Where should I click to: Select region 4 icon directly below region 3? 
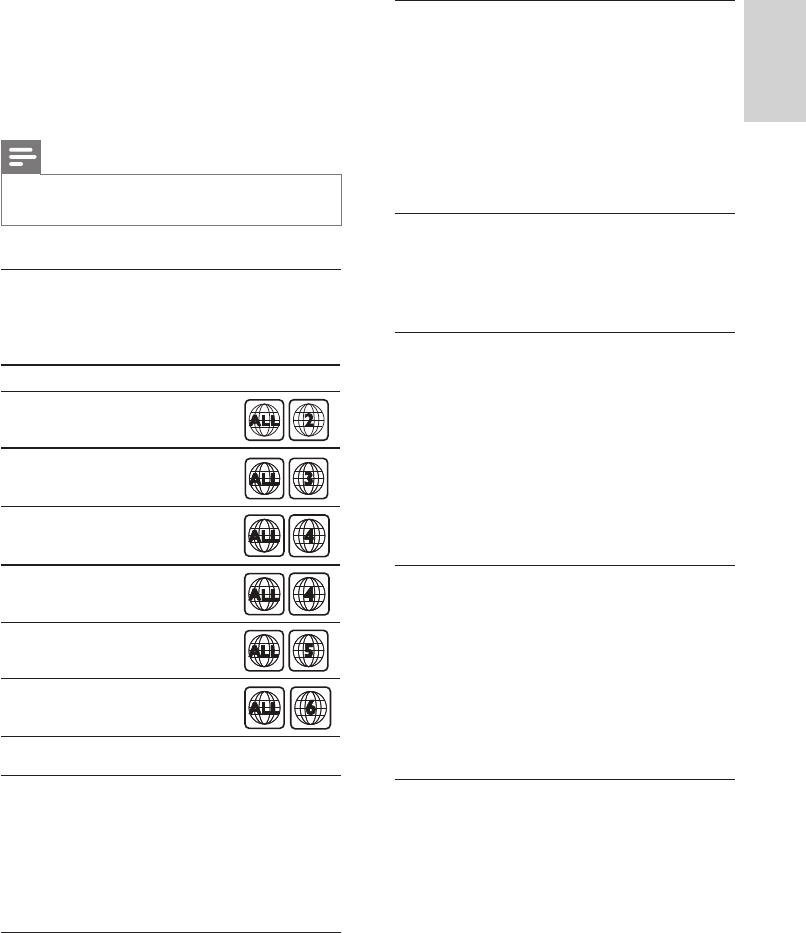pyautogui.click(x=309, y=536)
